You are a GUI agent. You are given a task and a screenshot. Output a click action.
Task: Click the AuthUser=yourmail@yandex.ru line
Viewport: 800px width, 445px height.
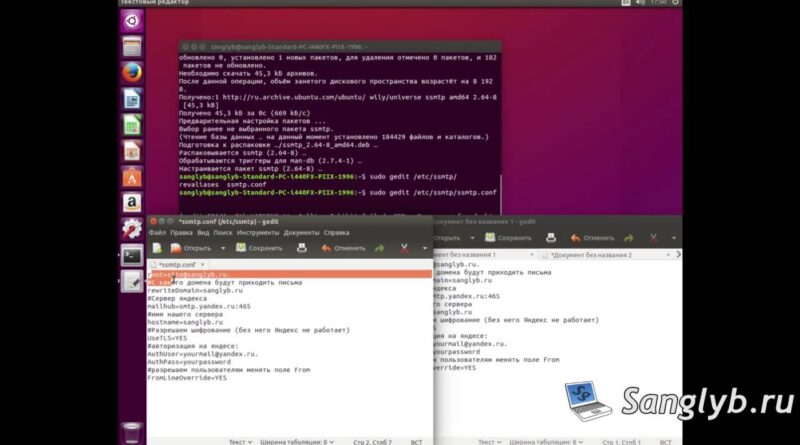coord(203,354)
